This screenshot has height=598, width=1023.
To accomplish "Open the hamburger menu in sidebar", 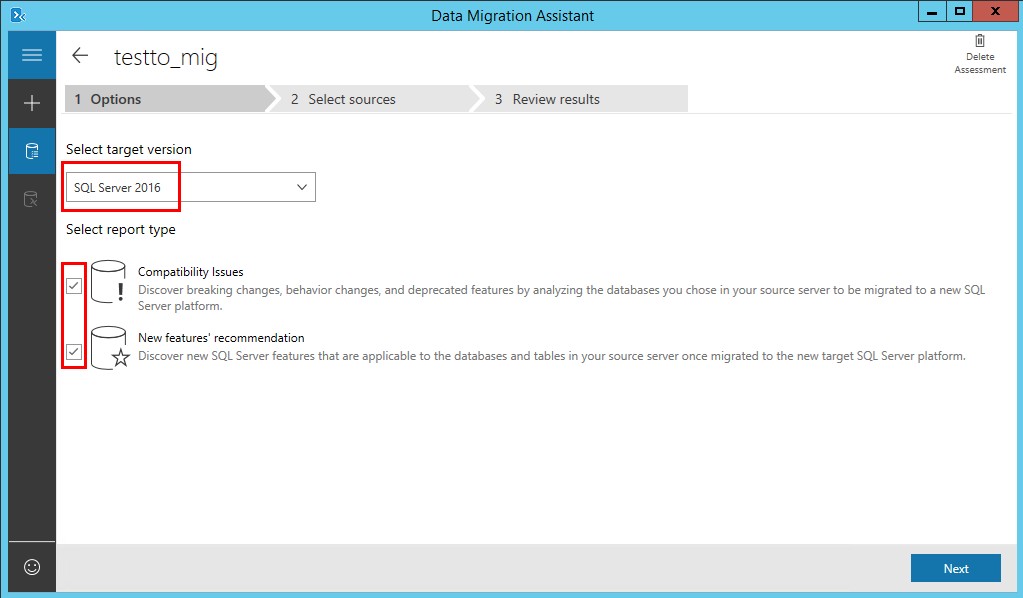I will click(x=32, y=55).
